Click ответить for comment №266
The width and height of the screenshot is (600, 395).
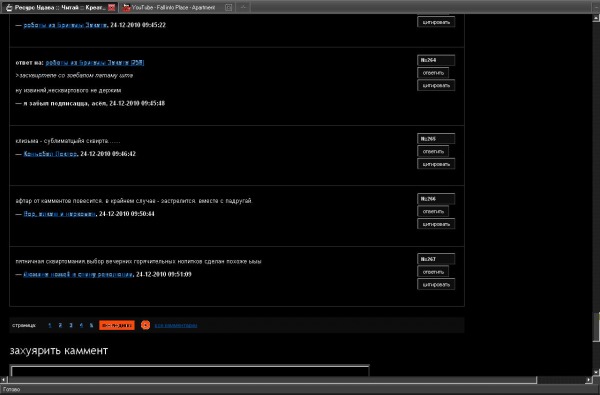pos(433,211)
